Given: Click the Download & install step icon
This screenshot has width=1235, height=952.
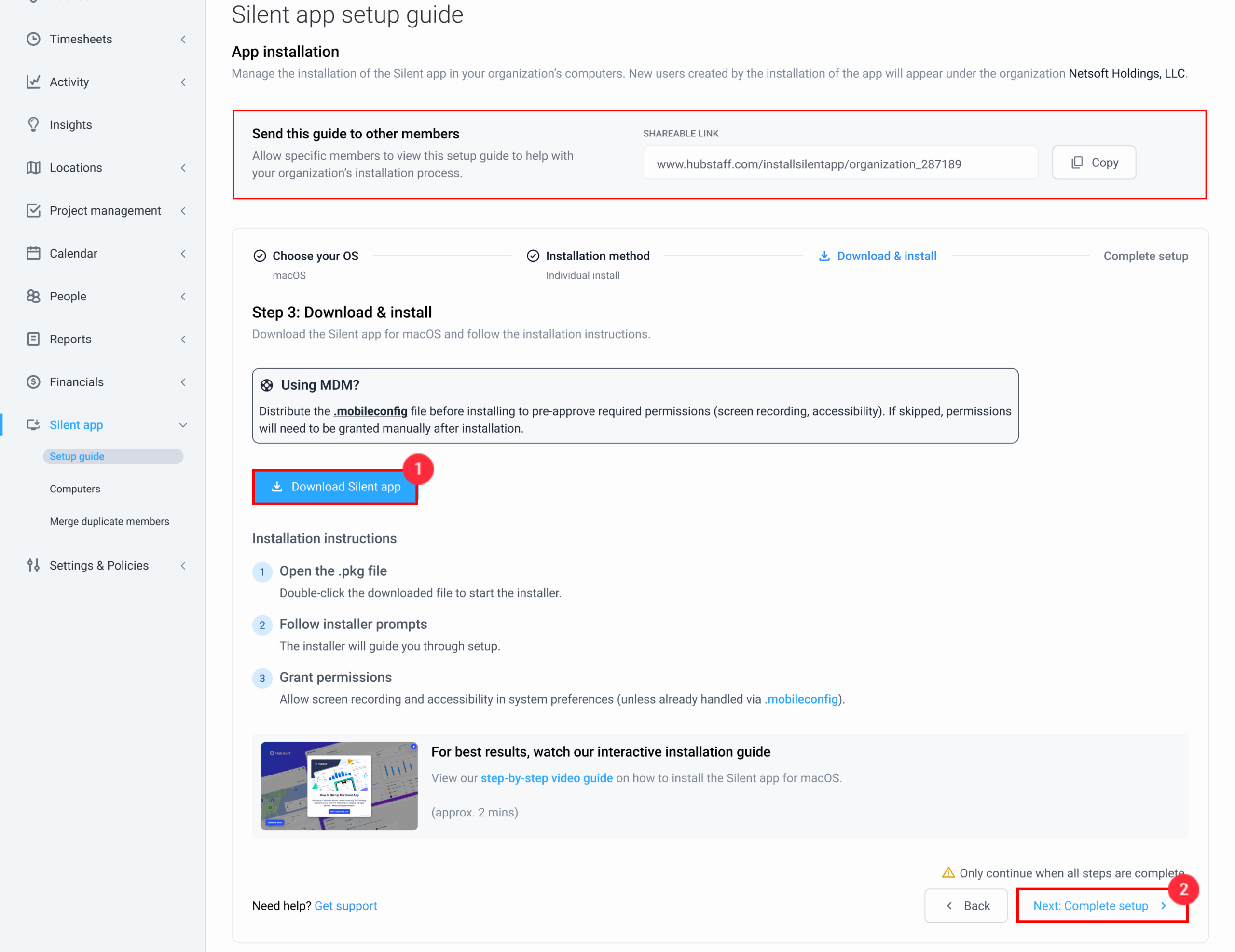Looking at the screenshot, I should [824, 256].
